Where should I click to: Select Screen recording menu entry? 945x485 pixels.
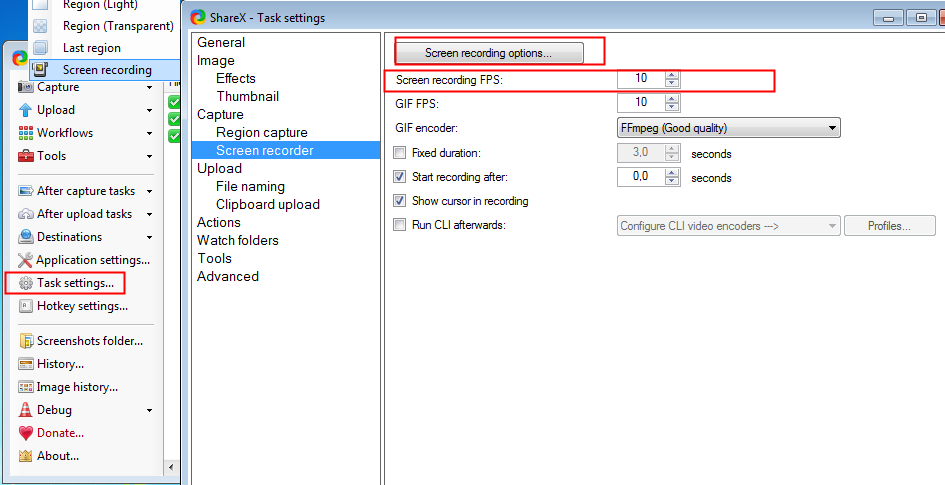(x=105, y=69)
